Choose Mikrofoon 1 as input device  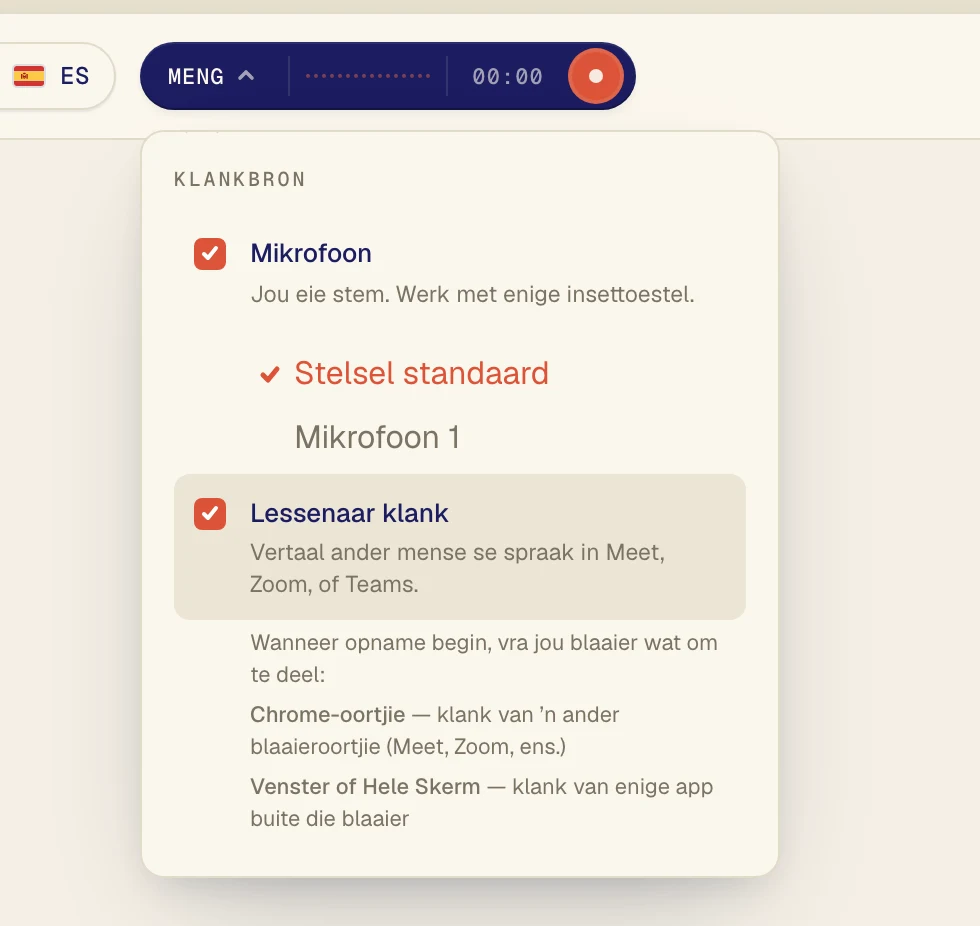pos(378,437)
